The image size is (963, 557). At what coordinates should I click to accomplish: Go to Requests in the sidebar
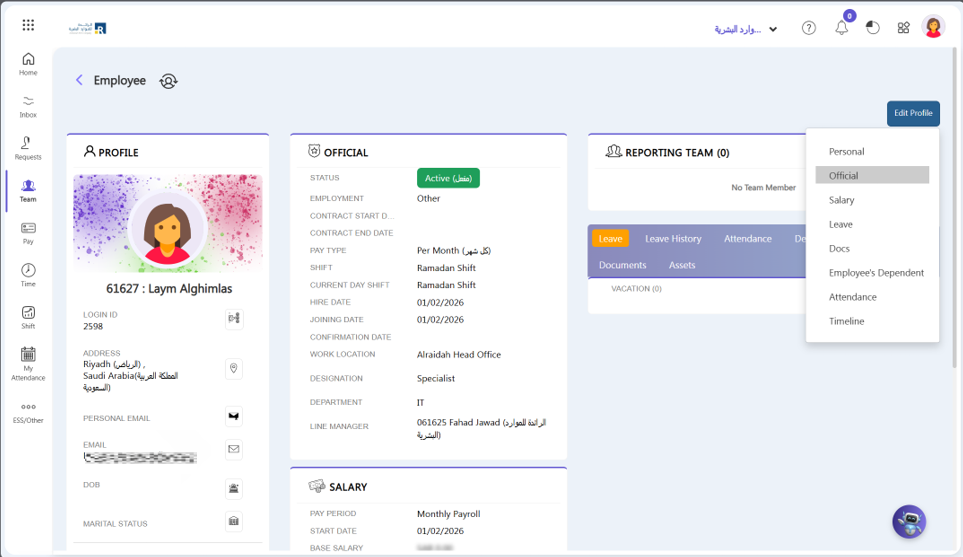click(x=28, y=148)
